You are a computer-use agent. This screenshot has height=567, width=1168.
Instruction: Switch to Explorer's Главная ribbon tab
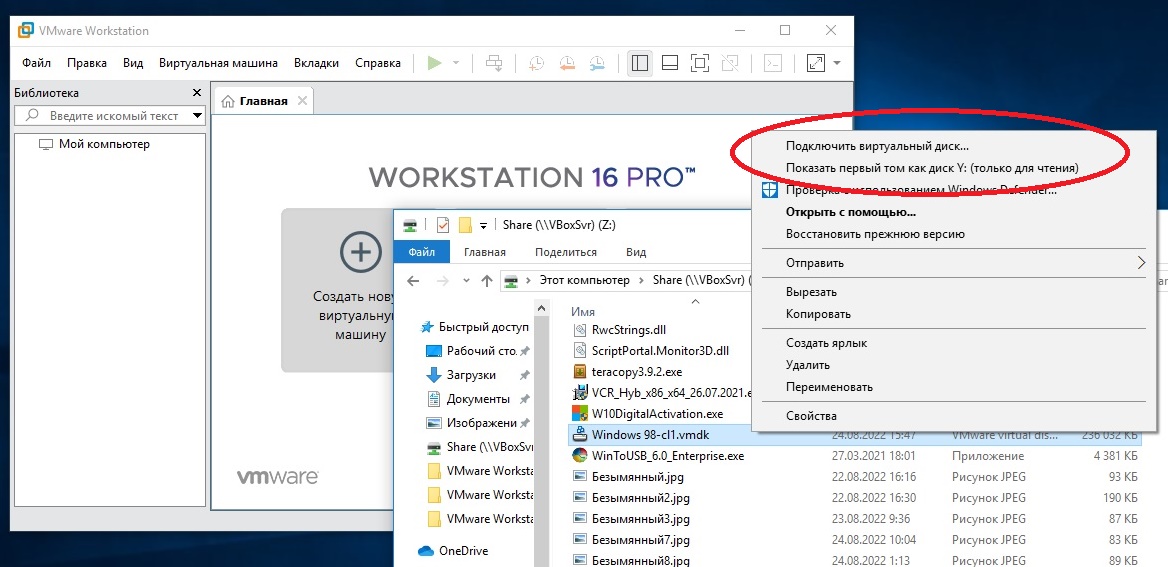[485, 252]
